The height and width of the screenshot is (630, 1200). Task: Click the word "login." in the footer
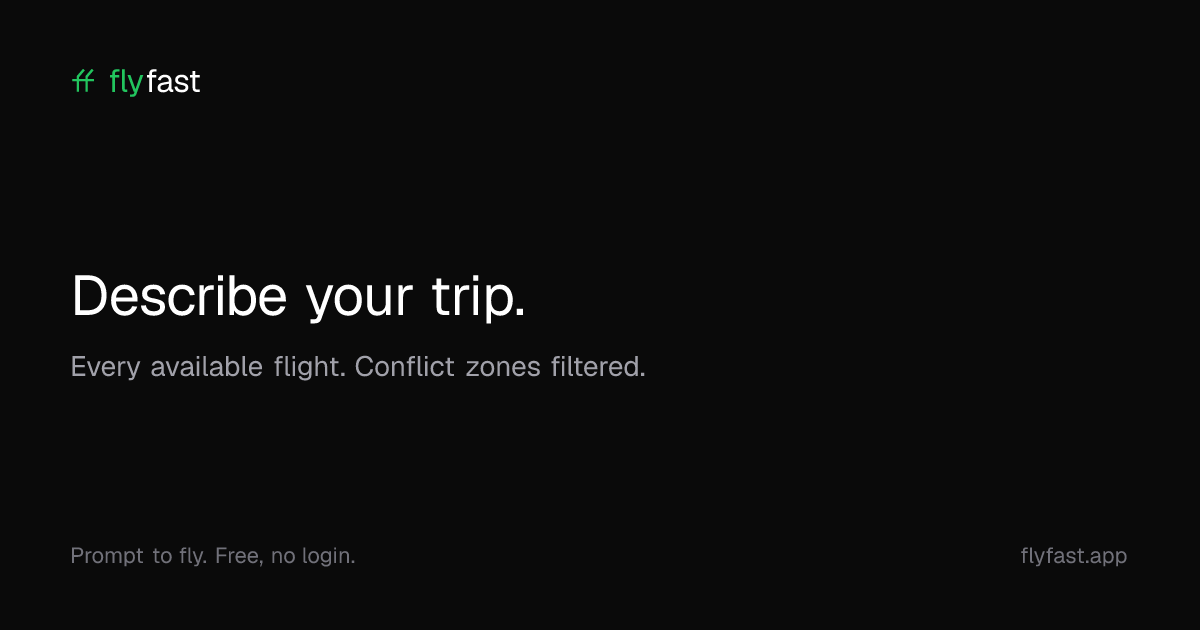[x=329, y=556]
